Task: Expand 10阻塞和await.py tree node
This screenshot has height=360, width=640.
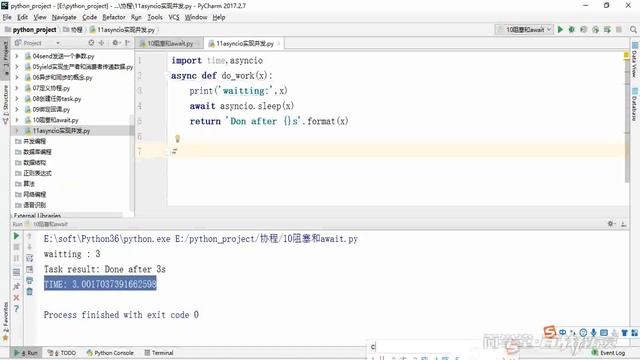Action: click(17, 120)
